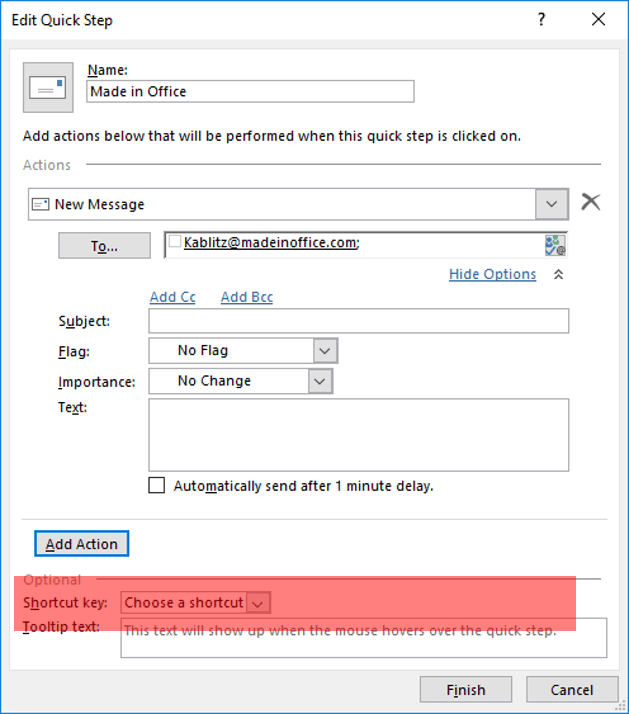Click the Help question mark button
The height and width of the screenshot is (714, 629).
click(x=541, y=19)
